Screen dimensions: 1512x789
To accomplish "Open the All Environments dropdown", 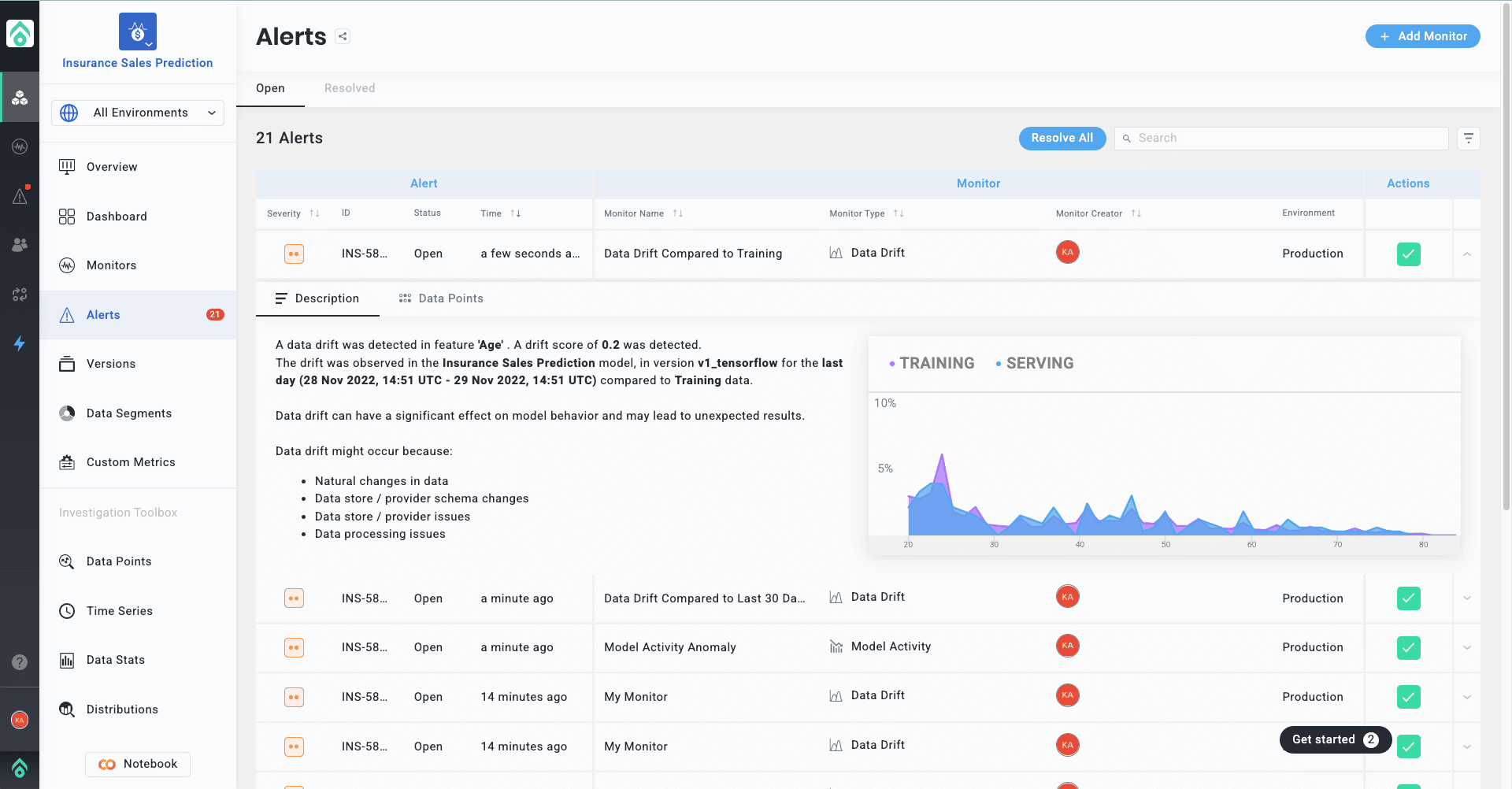I will click(x=137, y=113).
